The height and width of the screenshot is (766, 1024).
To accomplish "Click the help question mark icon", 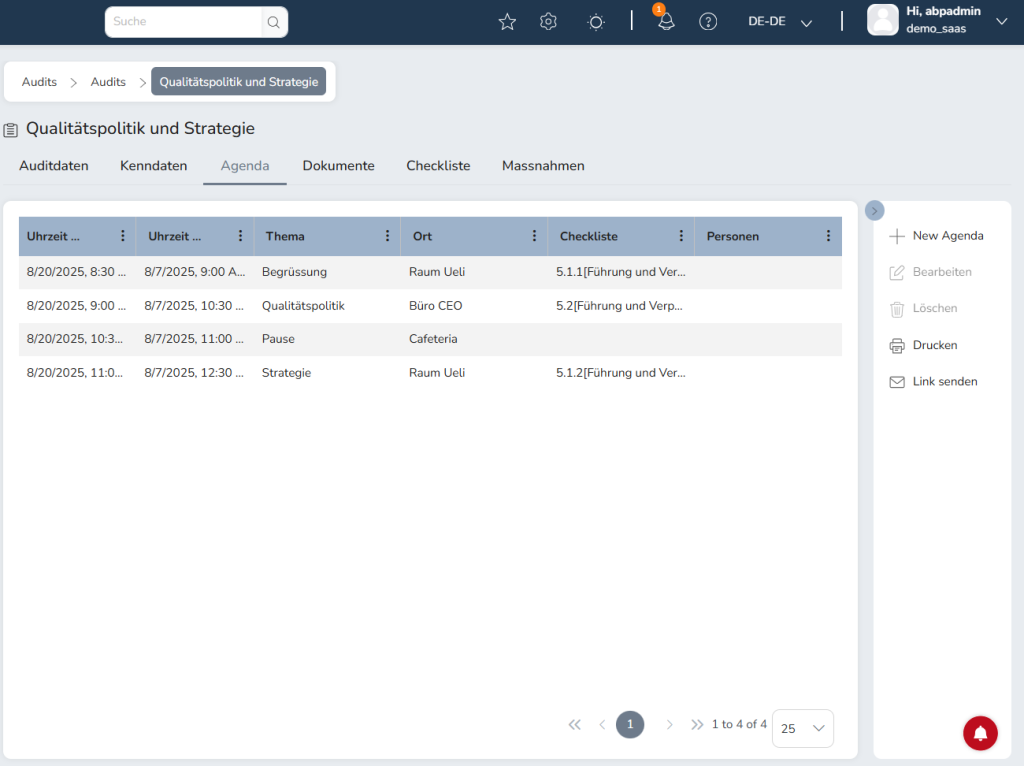I will tap(708, 22).
